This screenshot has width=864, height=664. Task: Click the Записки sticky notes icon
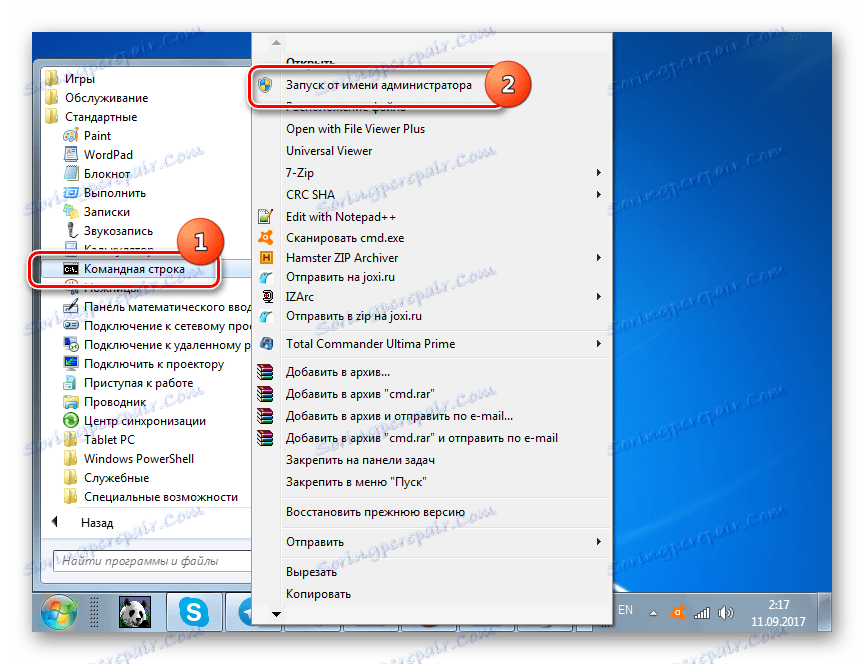(x=71, y=212)
